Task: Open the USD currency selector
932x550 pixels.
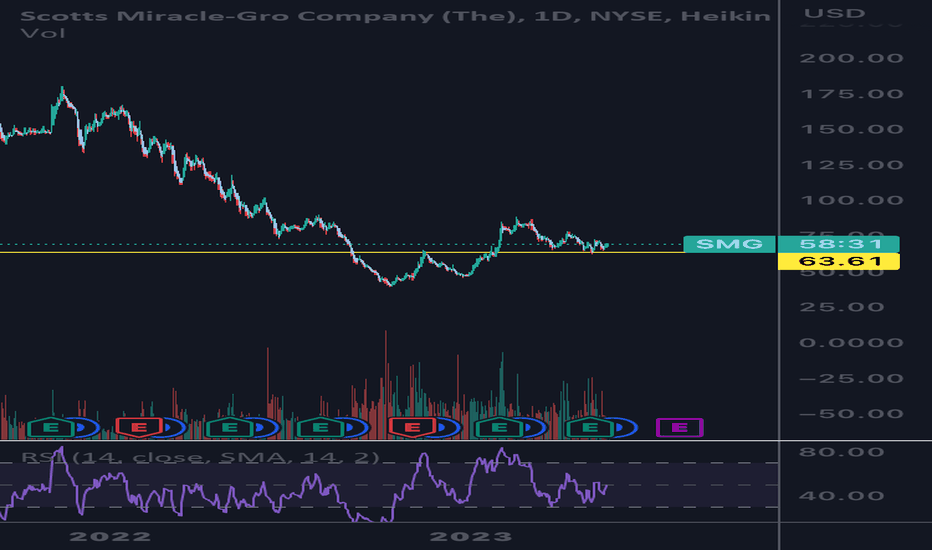Action: (834, 13)
